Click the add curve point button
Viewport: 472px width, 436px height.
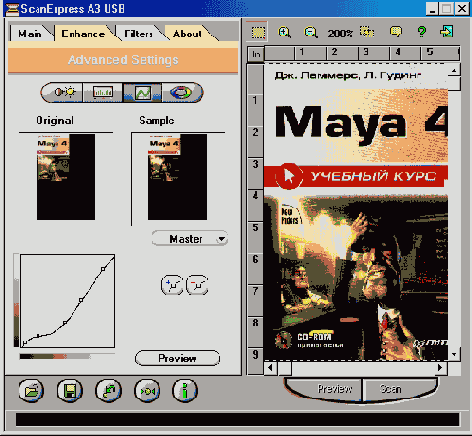tap(172, 285)
